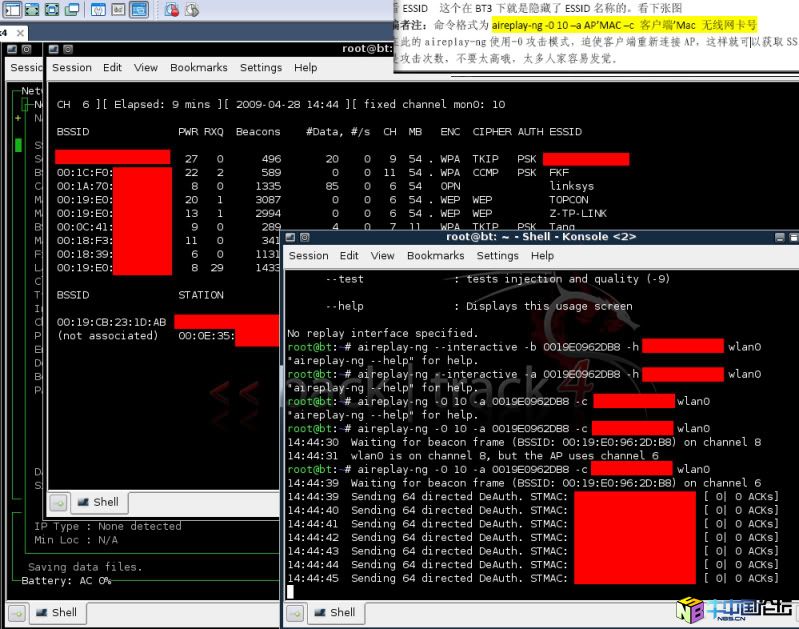Click 'No replay interface specified.' line

tap(383, 333)
